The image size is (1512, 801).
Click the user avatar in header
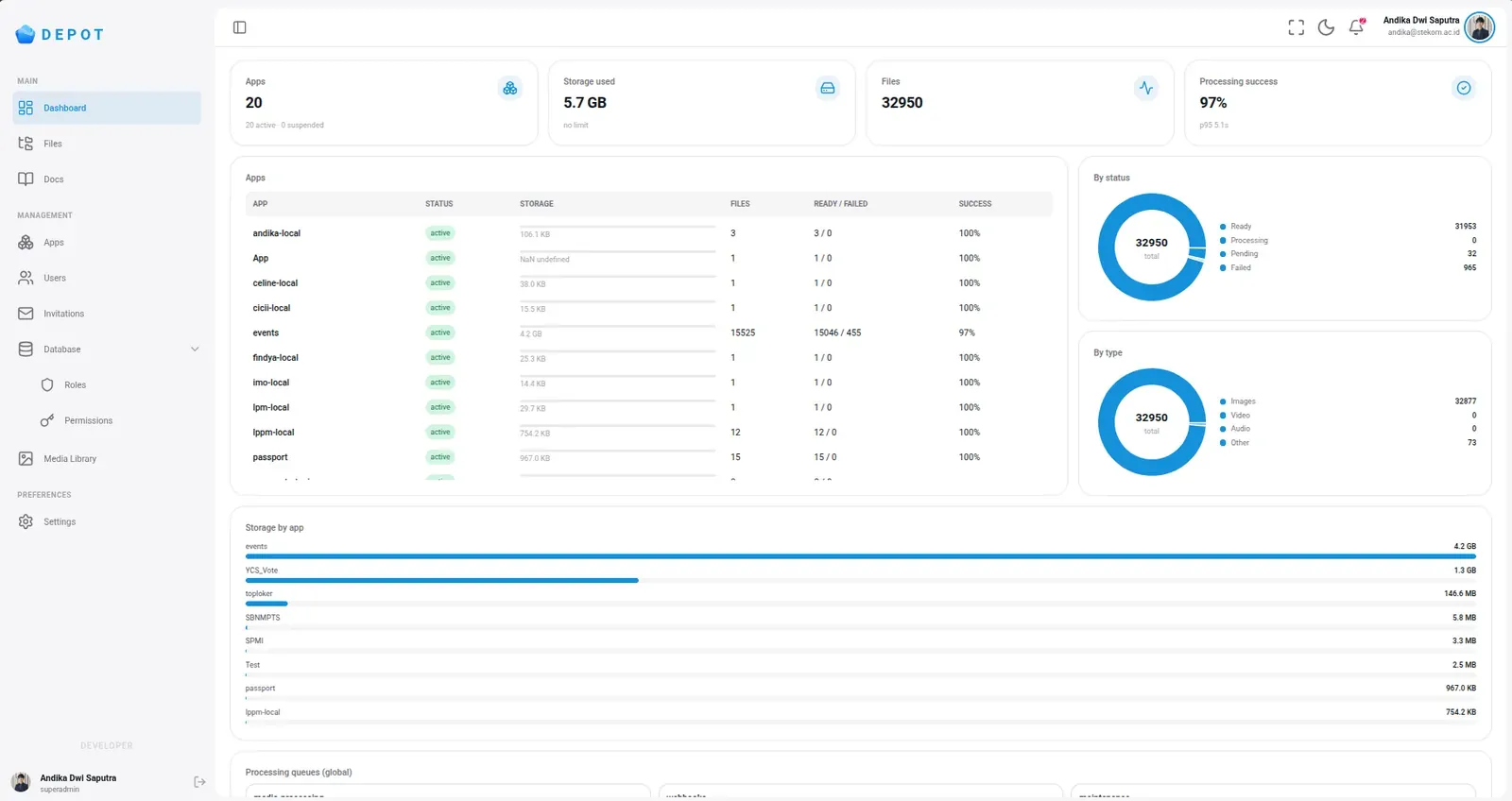[x=1480, y=27]
